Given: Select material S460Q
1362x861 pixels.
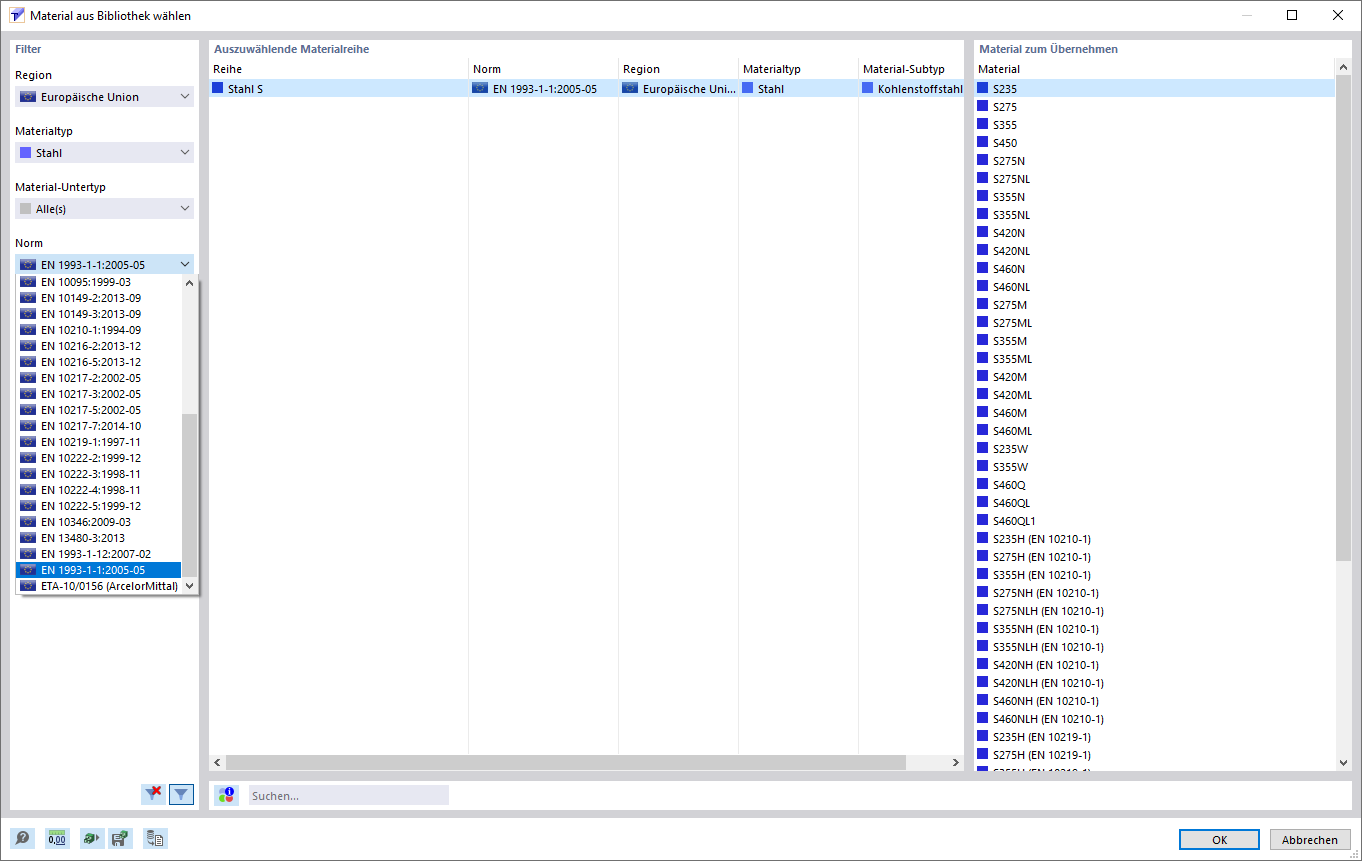Looking at the screenshot, I should pos(1155,485).
